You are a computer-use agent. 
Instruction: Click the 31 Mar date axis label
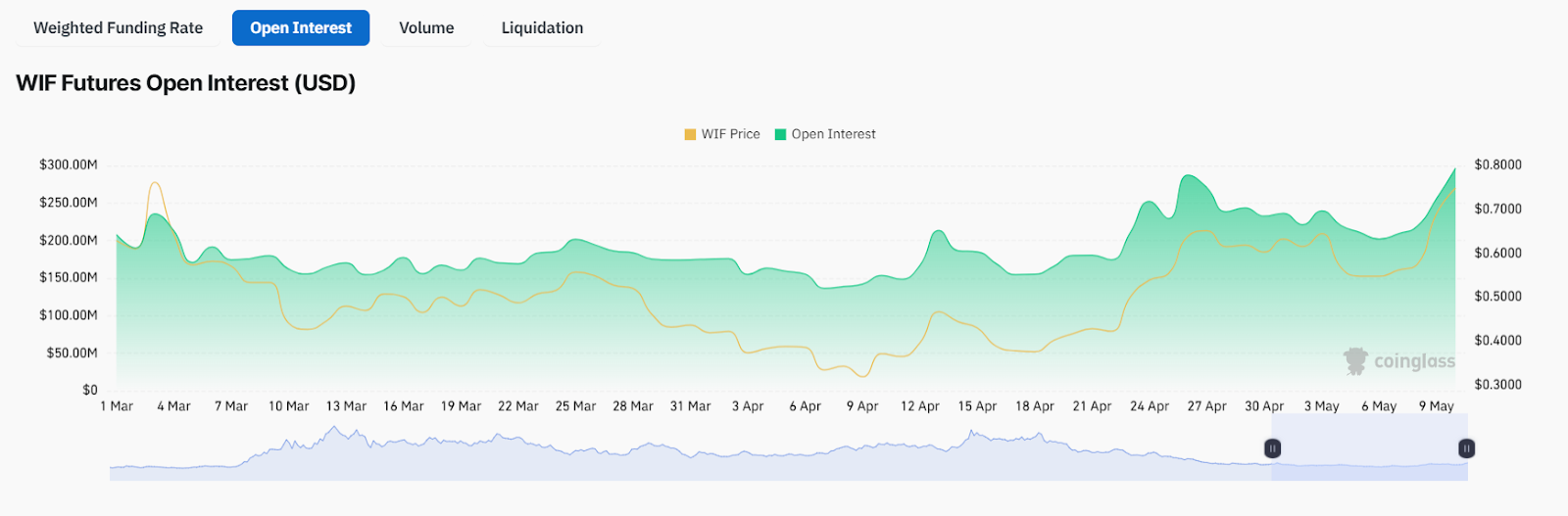tap(690, 406)
